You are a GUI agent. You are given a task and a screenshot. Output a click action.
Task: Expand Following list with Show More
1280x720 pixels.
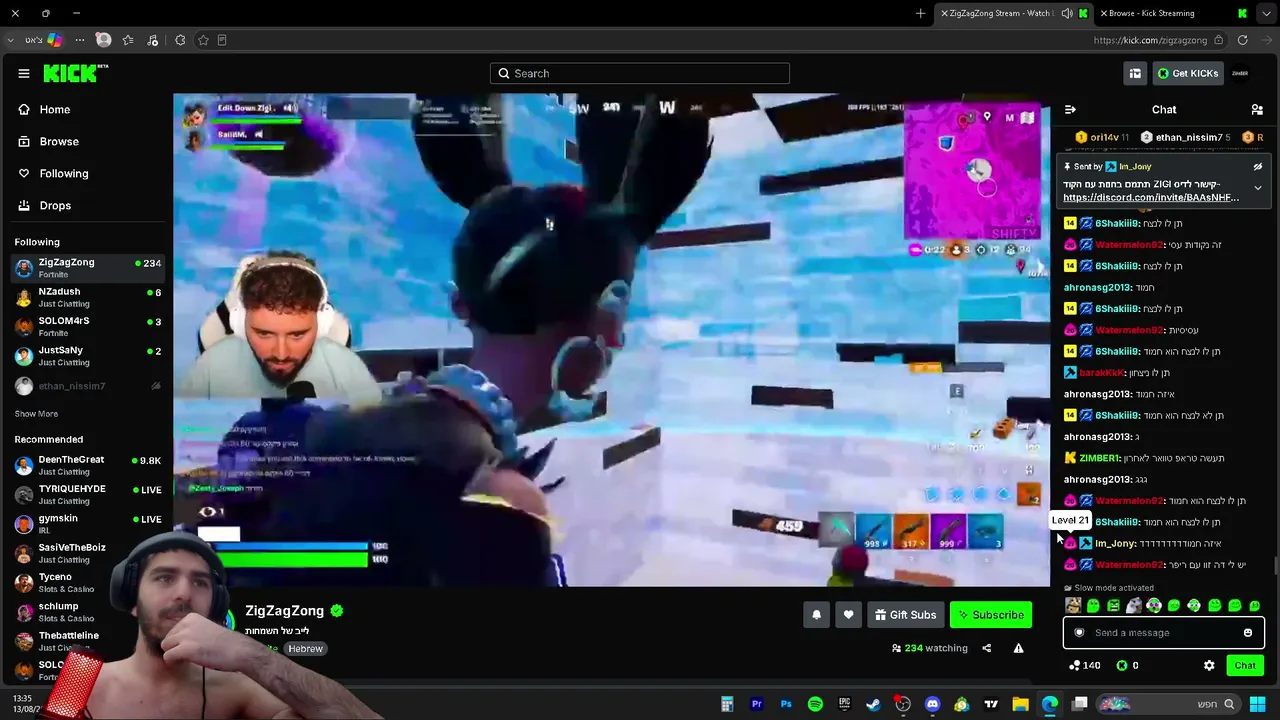coord(36,414)
